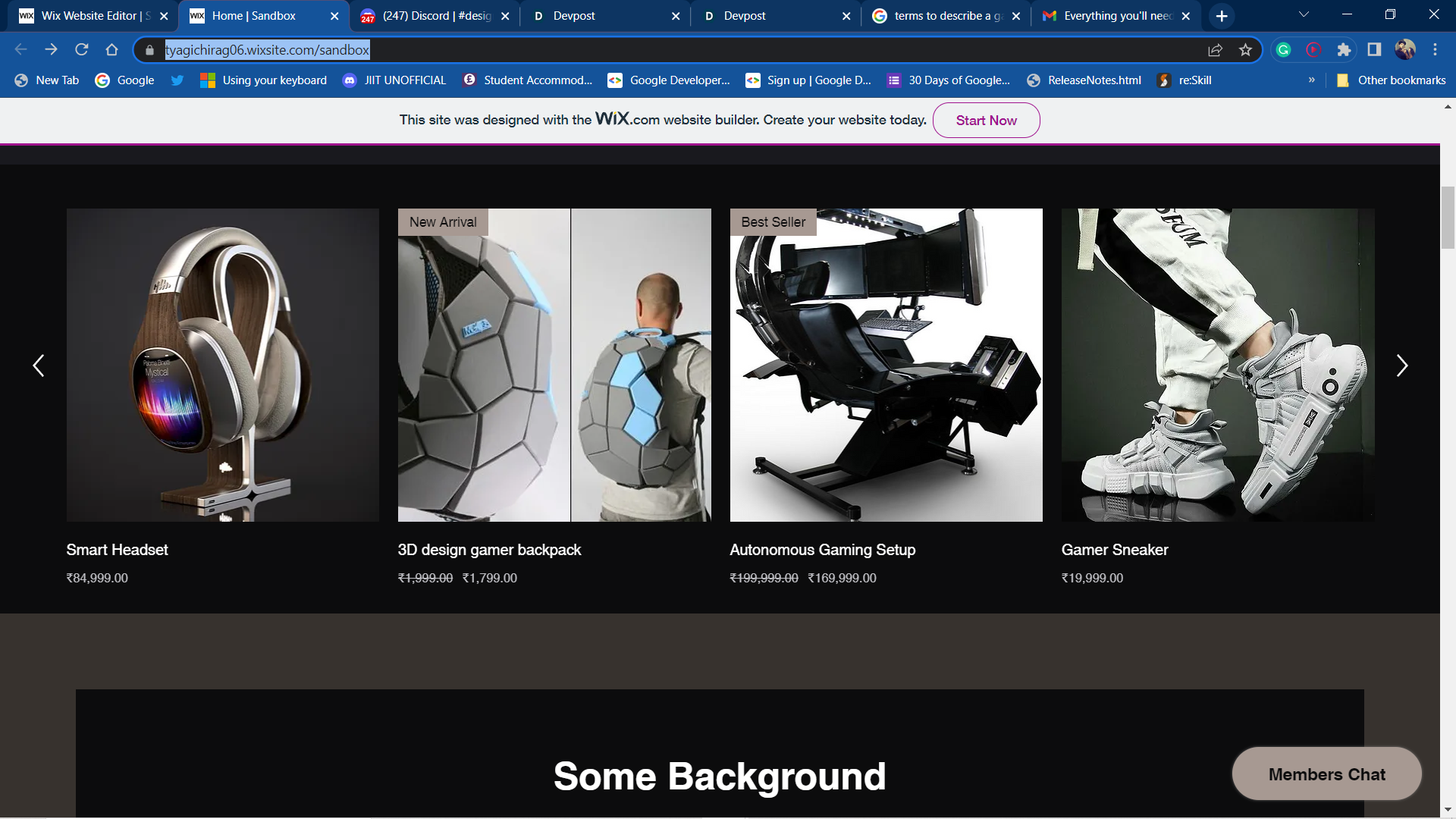Open the Members Chat button
This screenshot has width=1456, height=819.
[x=1326, y=774]
